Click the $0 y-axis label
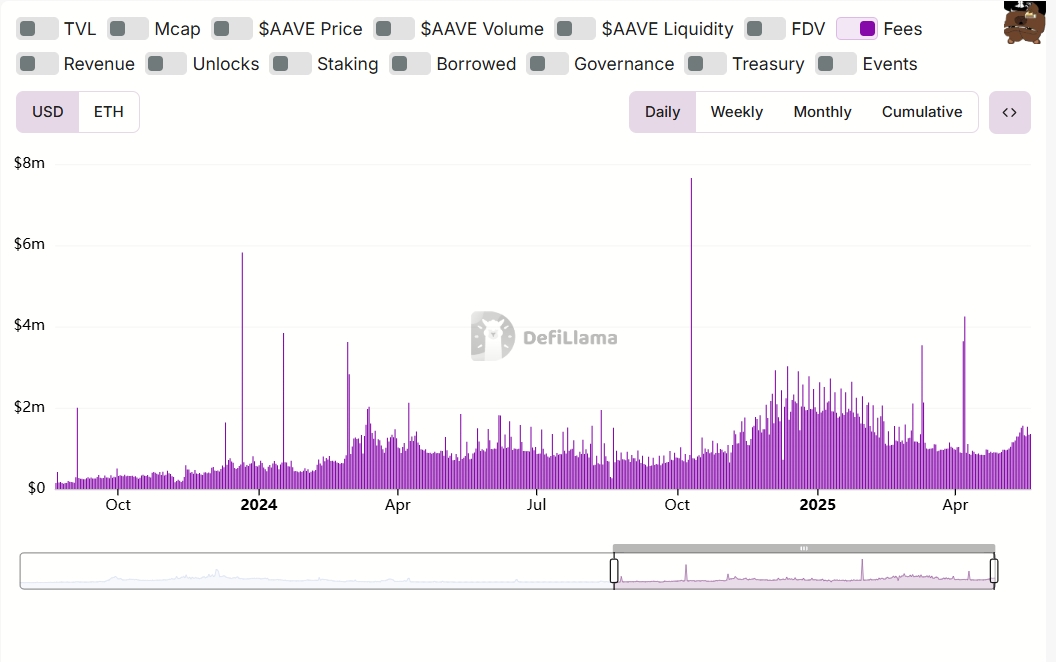 (36, 488)
